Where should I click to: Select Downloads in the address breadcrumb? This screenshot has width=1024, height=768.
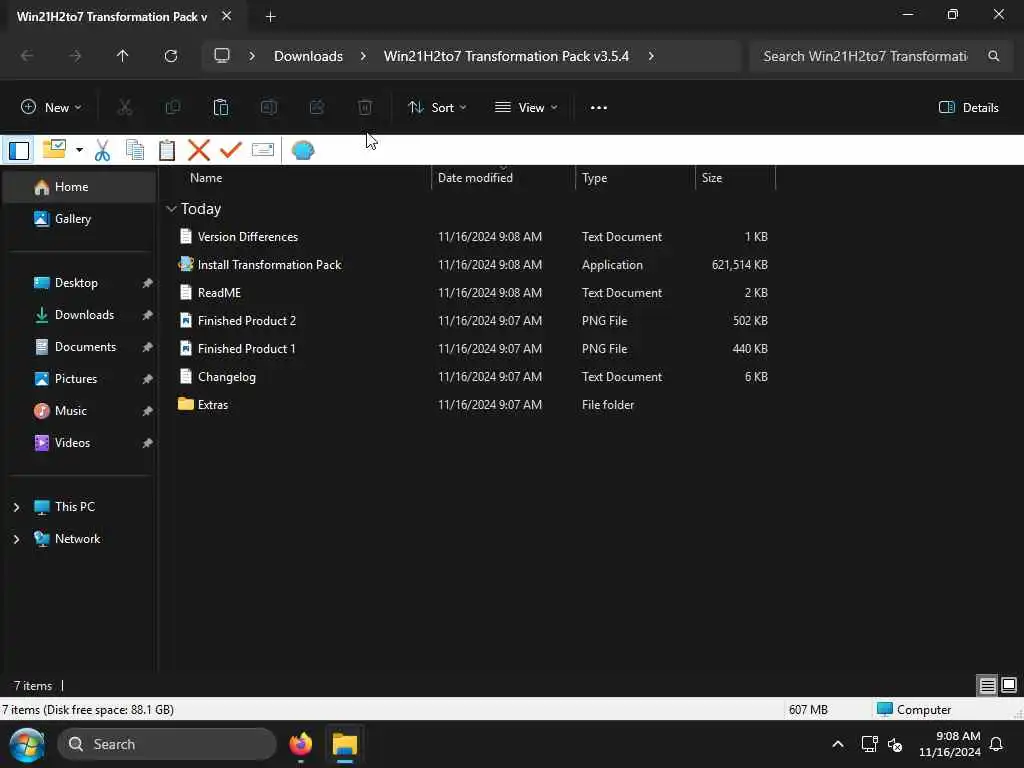click(x=308, y=56)
